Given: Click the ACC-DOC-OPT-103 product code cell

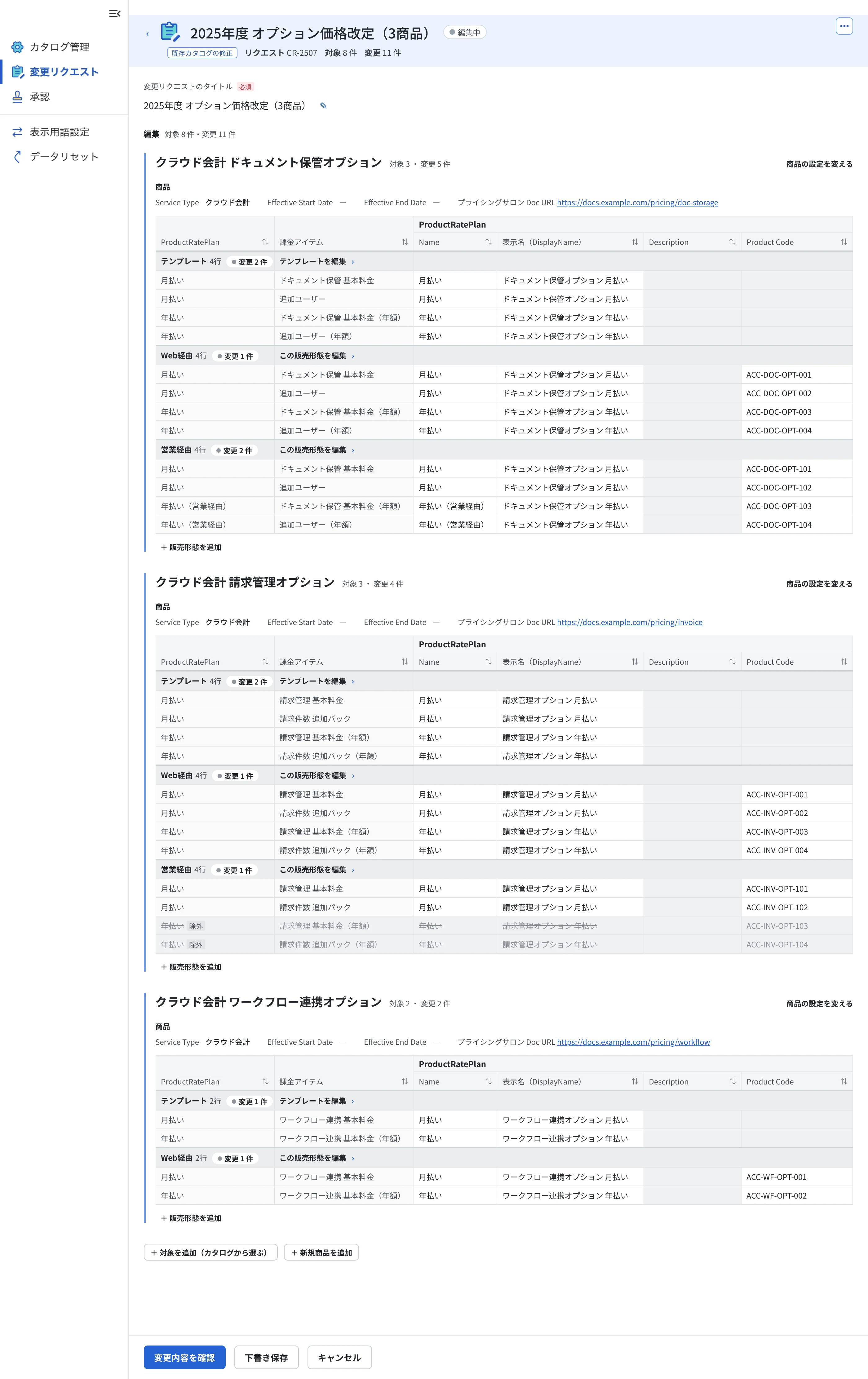Looking at the screenshot, I should pos(796,506).
